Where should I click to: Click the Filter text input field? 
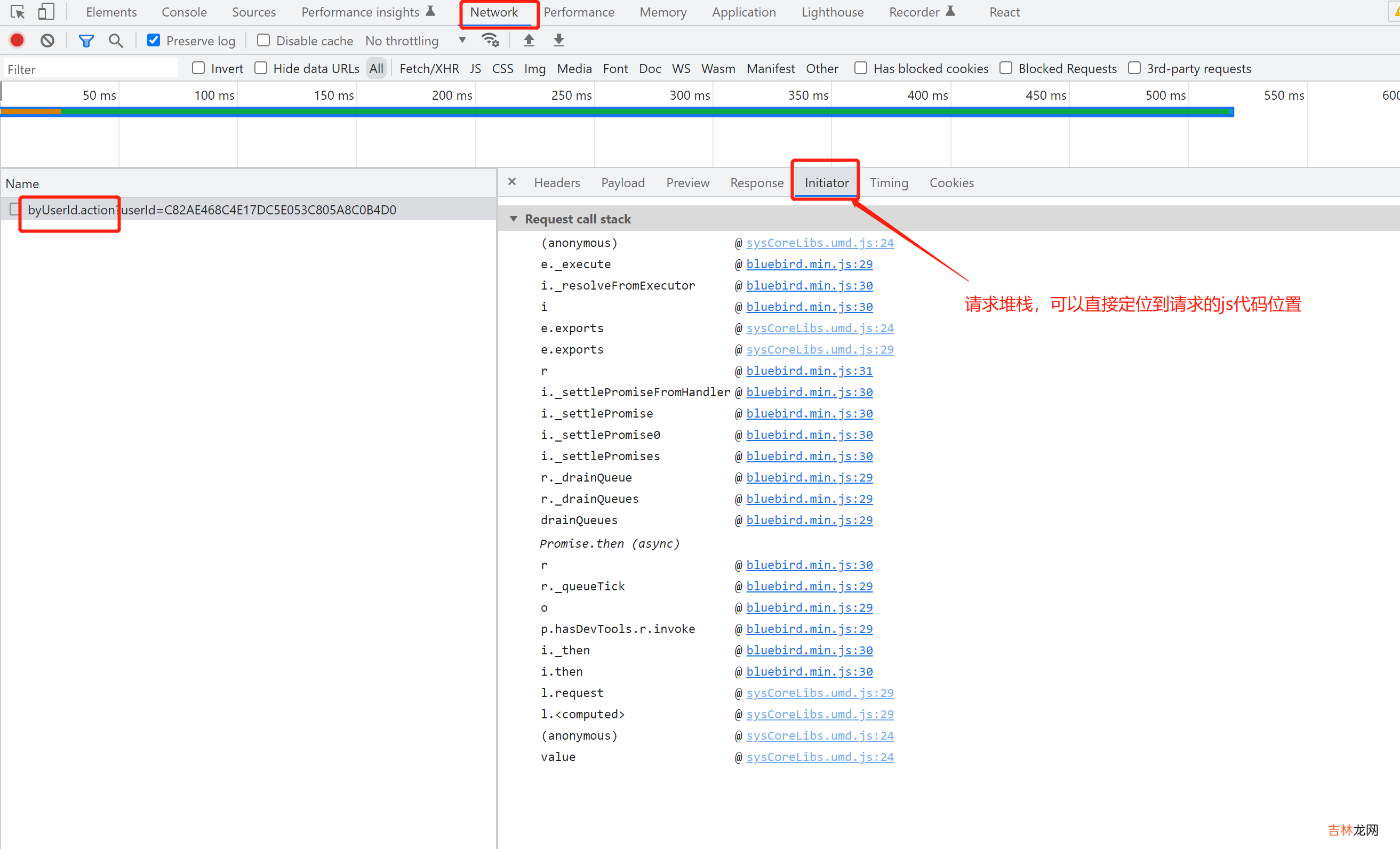91,69
